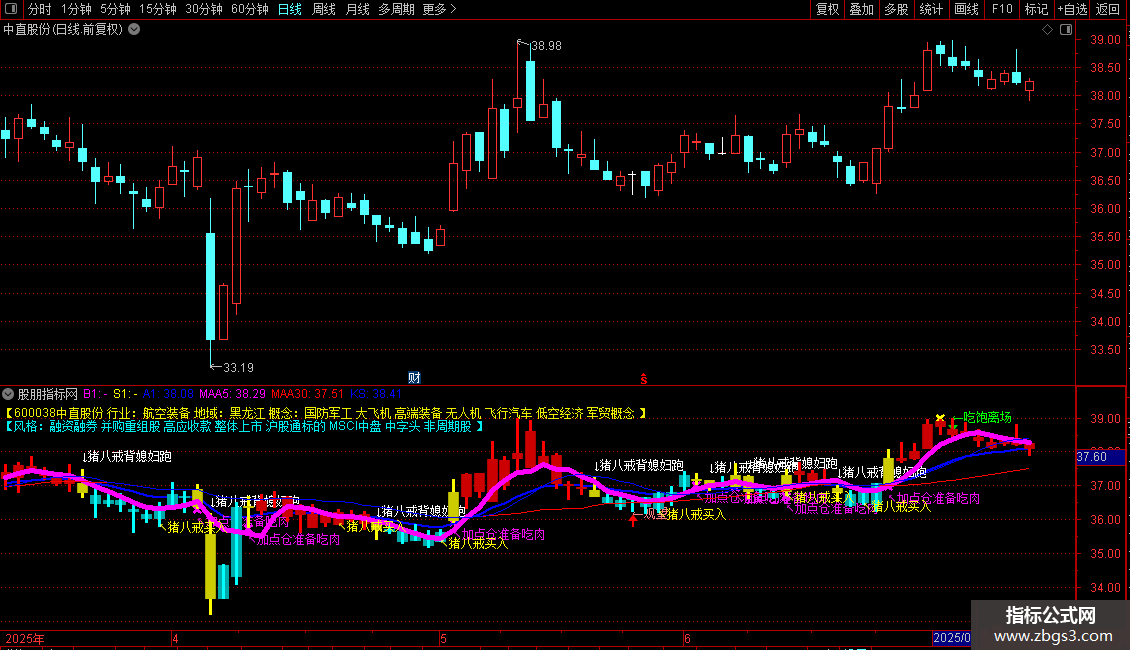This screenshot has height=650, width=1130.
Task: Select the 日线 daily chart tab
Action: coord(290,9)
